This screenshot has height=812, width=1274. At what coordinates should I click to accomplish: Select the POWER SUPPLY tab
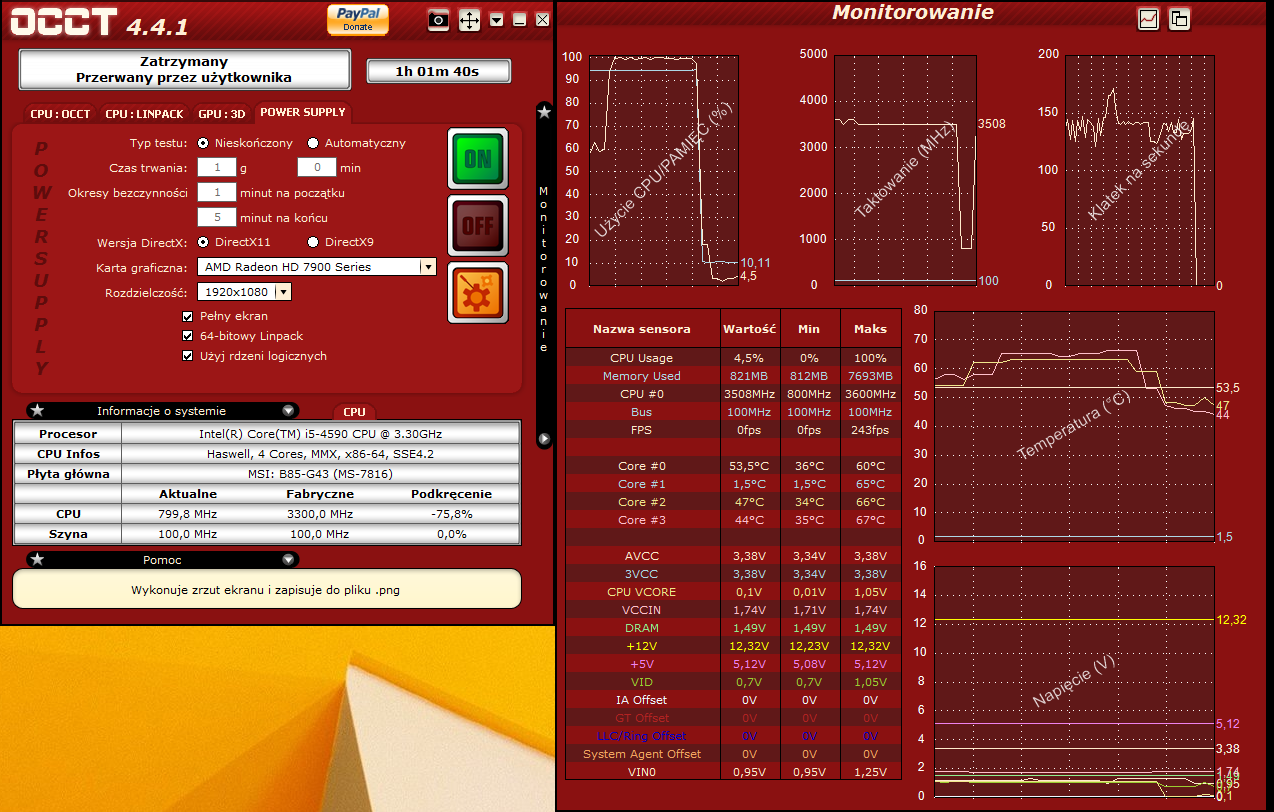click(303, 112)
